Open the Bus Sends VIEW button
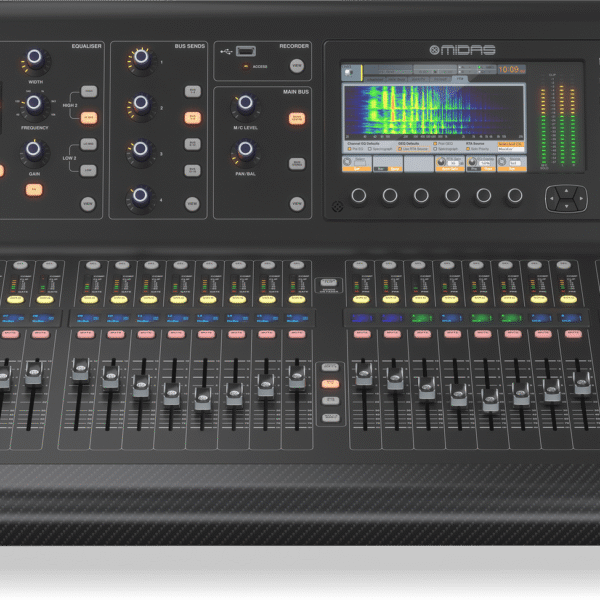The image size is (600, 600). pos(192,204)
